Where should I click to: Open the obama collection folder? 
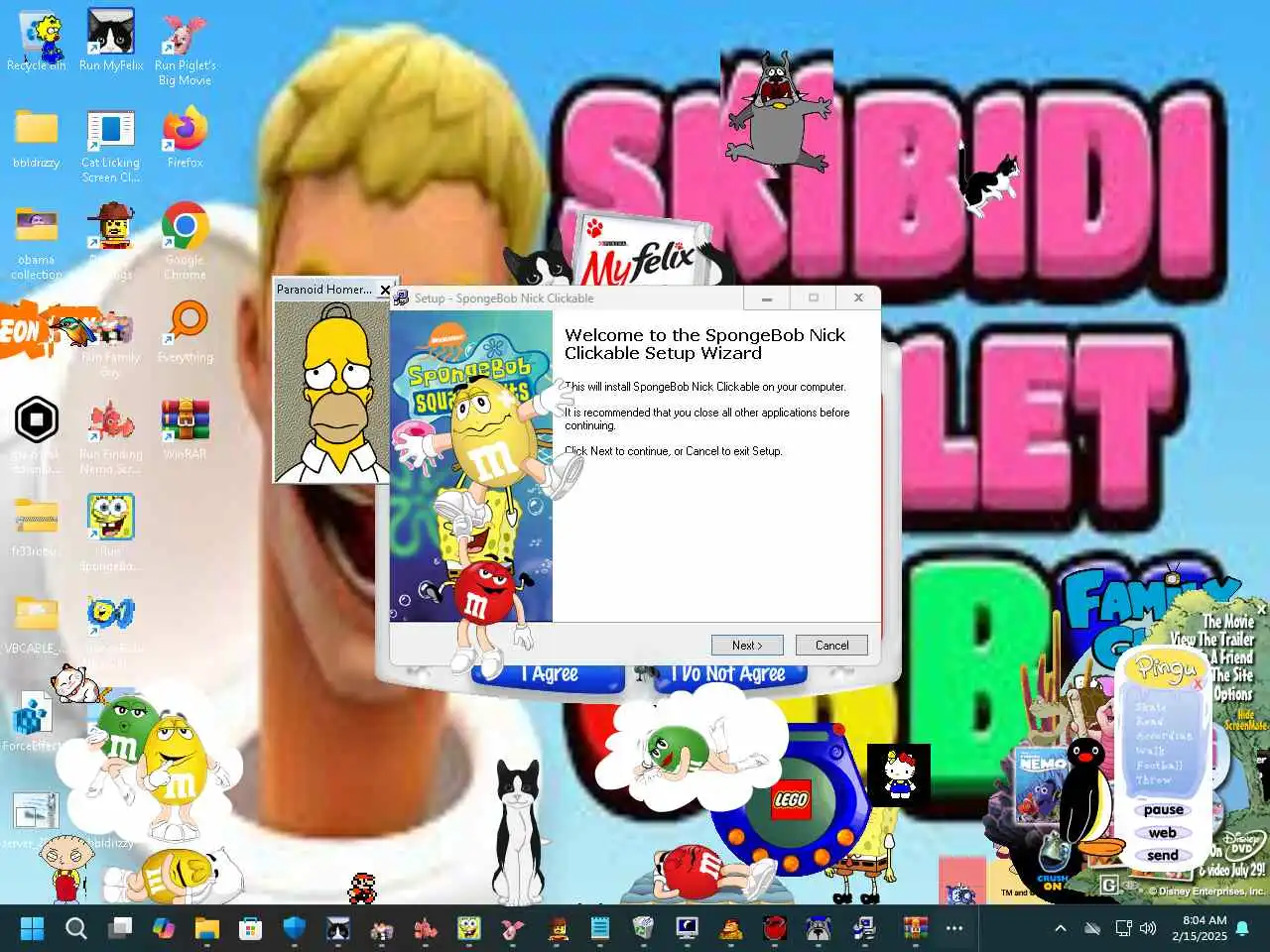[37, 242]
